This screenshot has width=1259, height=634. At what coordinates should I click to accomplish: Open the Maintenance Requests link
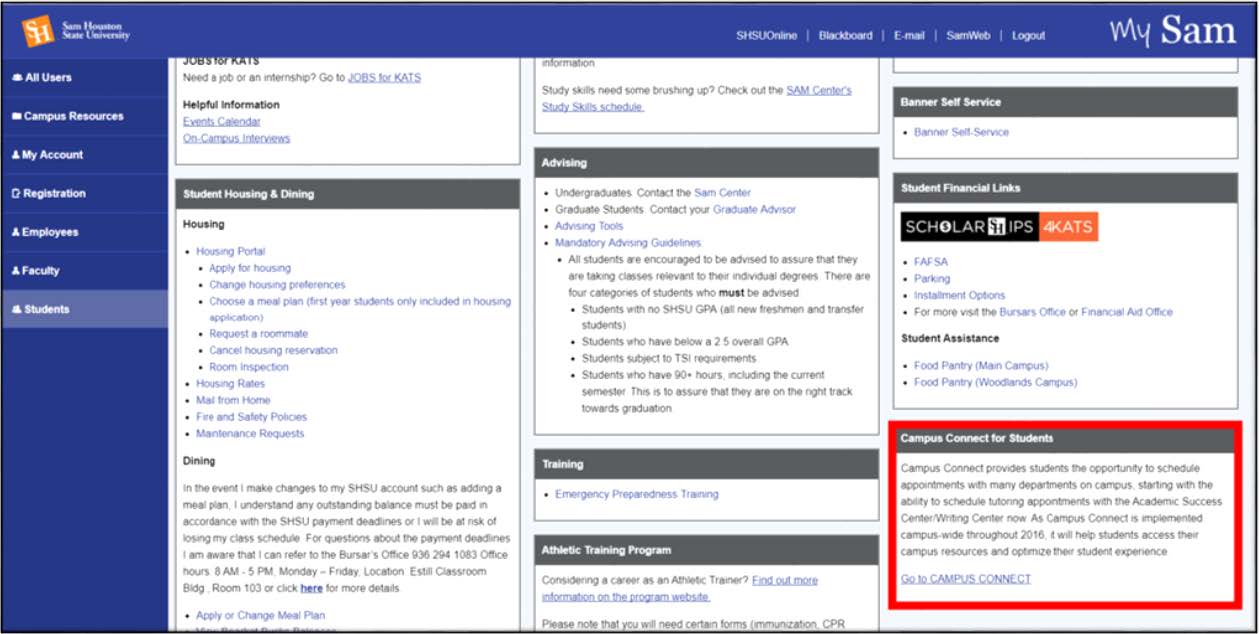coord(250,434)
